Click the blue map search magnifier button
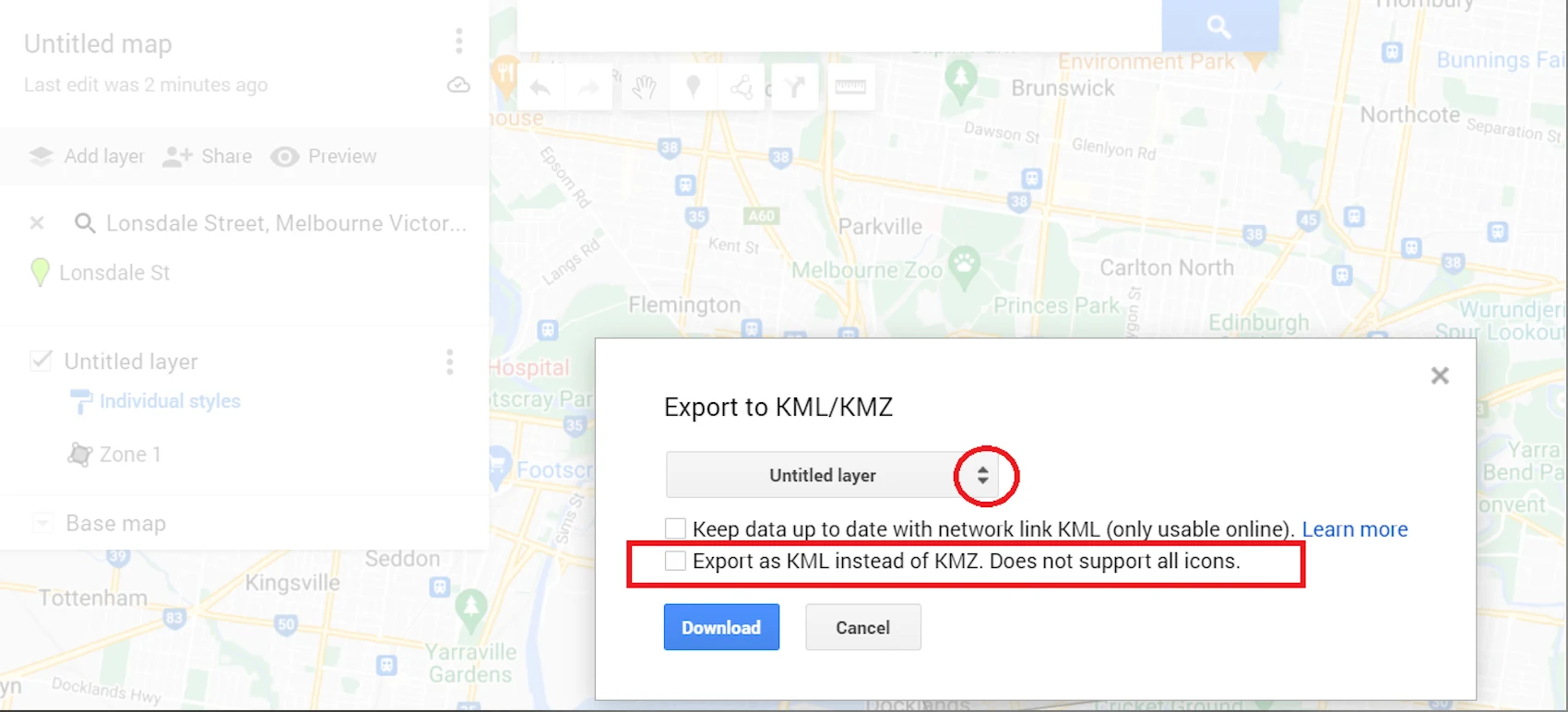 pyautogui.click(x=1219, y=26)
